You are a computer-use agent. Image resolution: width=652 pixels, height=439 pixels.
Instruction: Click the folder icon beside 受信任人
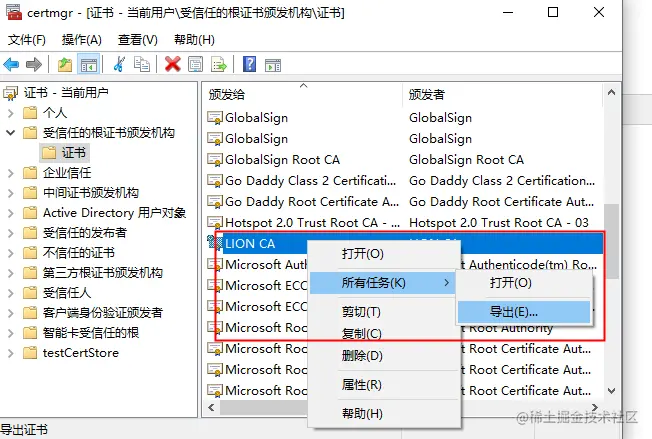tap(30, 293)
